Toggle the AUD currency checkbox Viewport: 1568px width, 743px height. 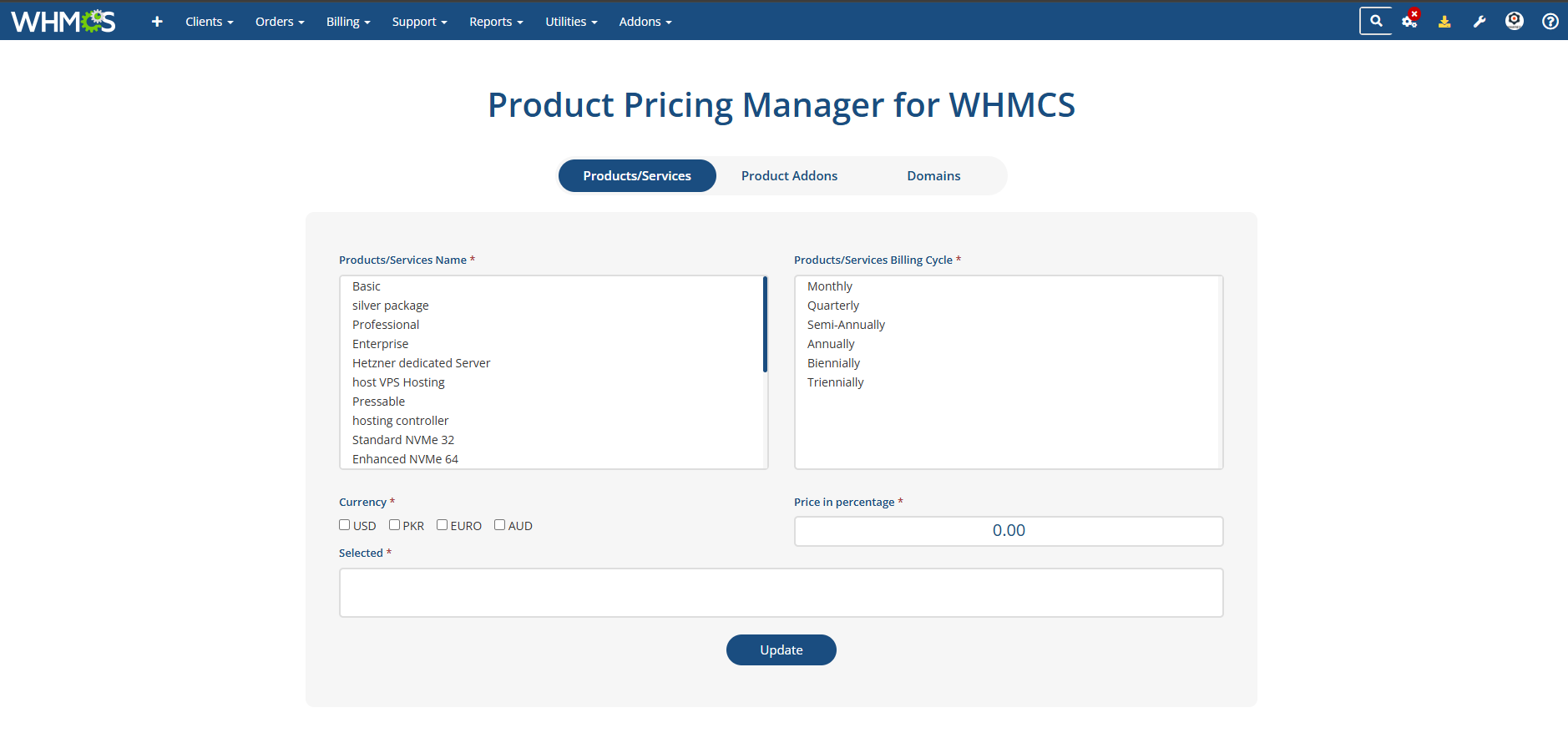(499, 525)
